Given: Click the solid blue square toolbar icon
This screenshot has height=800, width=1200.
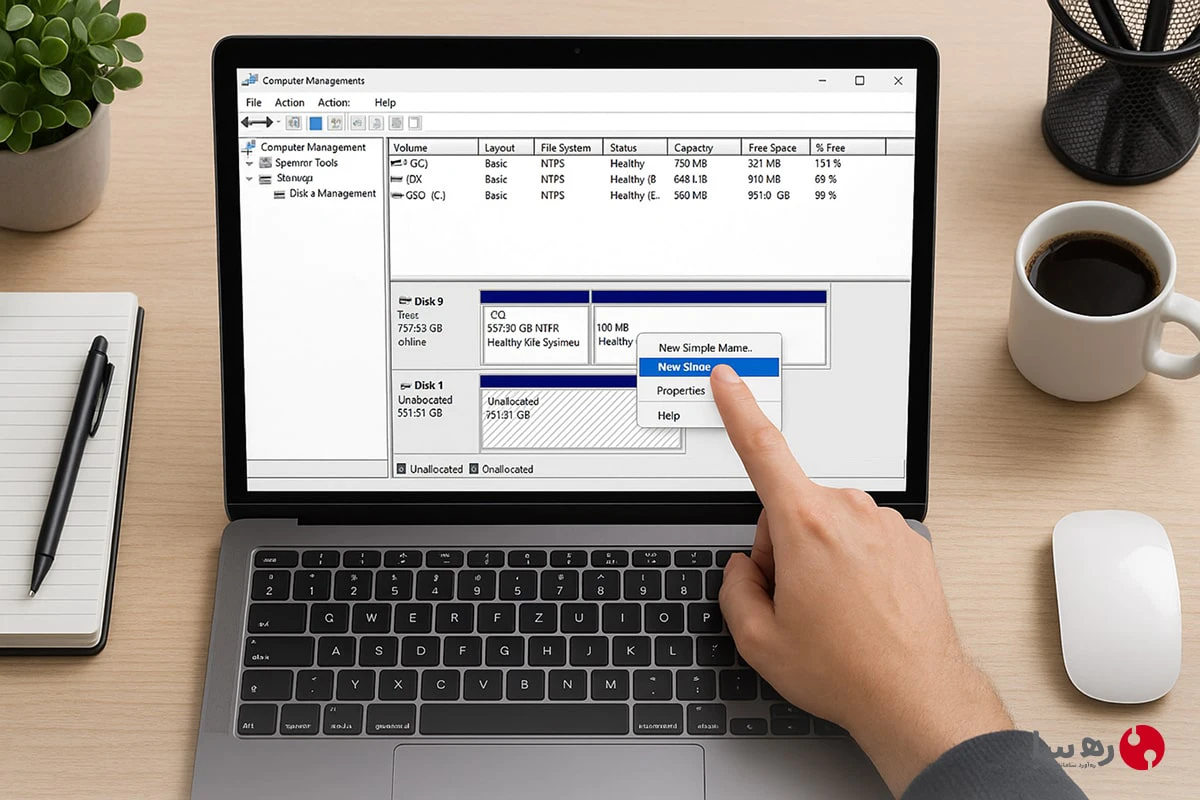Looking at the screenshot, I should click(x=315, y=123).
